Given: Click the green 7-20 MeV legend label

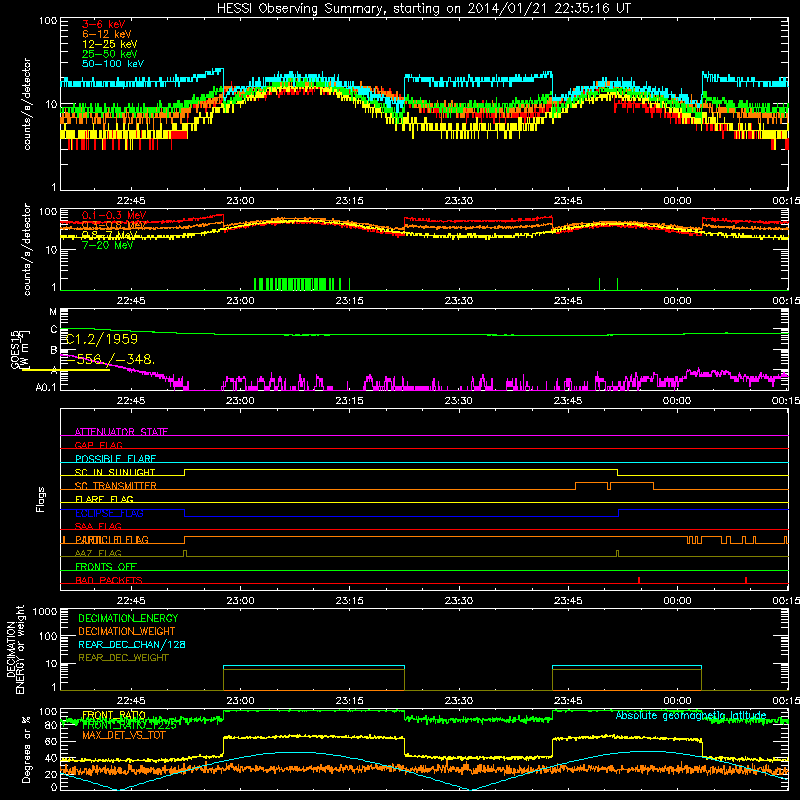Looking at the screenshot, I should (x=107, y=245).
